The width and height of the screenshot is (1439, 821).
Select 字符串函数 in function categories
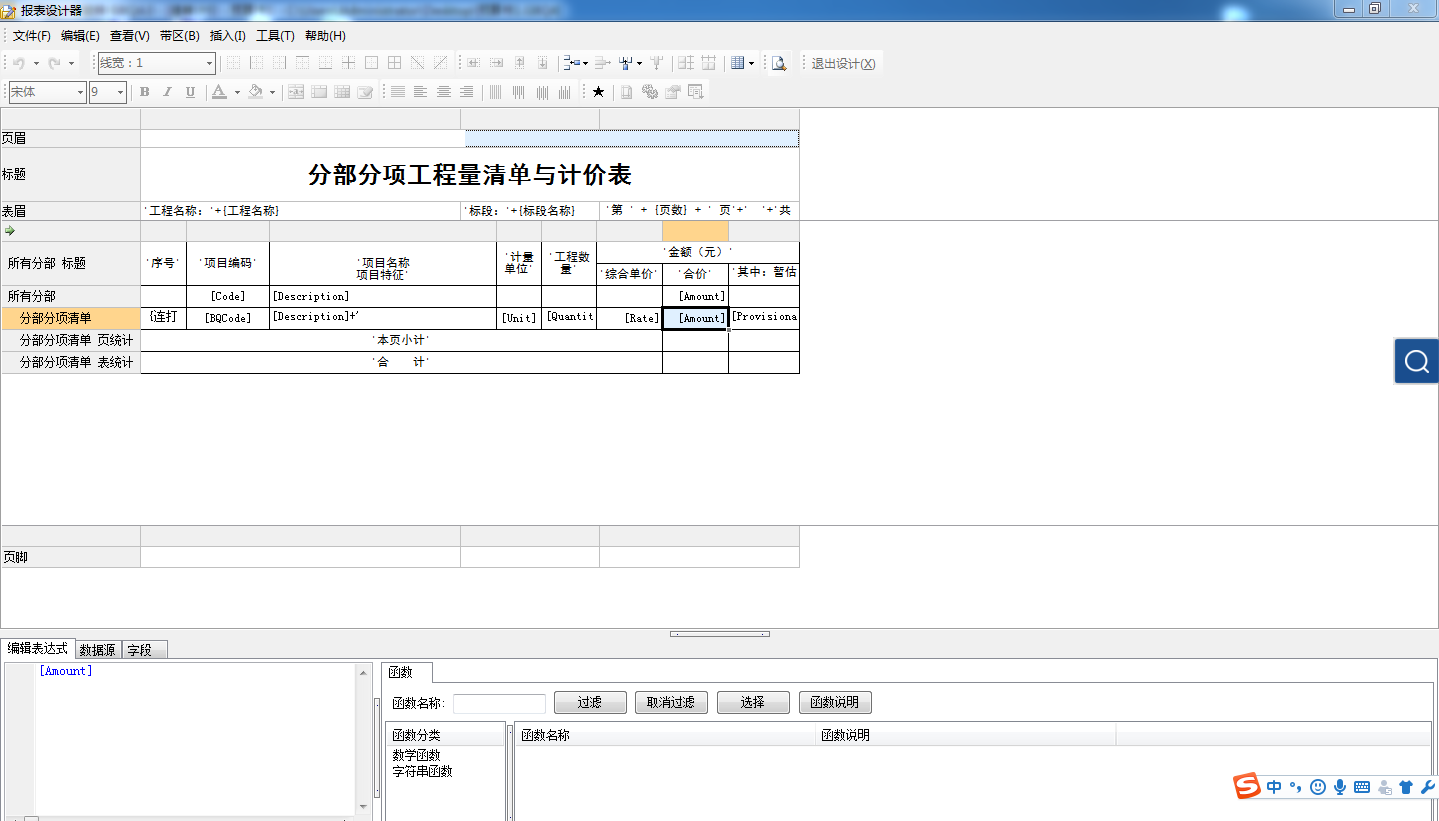pyautogui.click(x=422, y=771)
